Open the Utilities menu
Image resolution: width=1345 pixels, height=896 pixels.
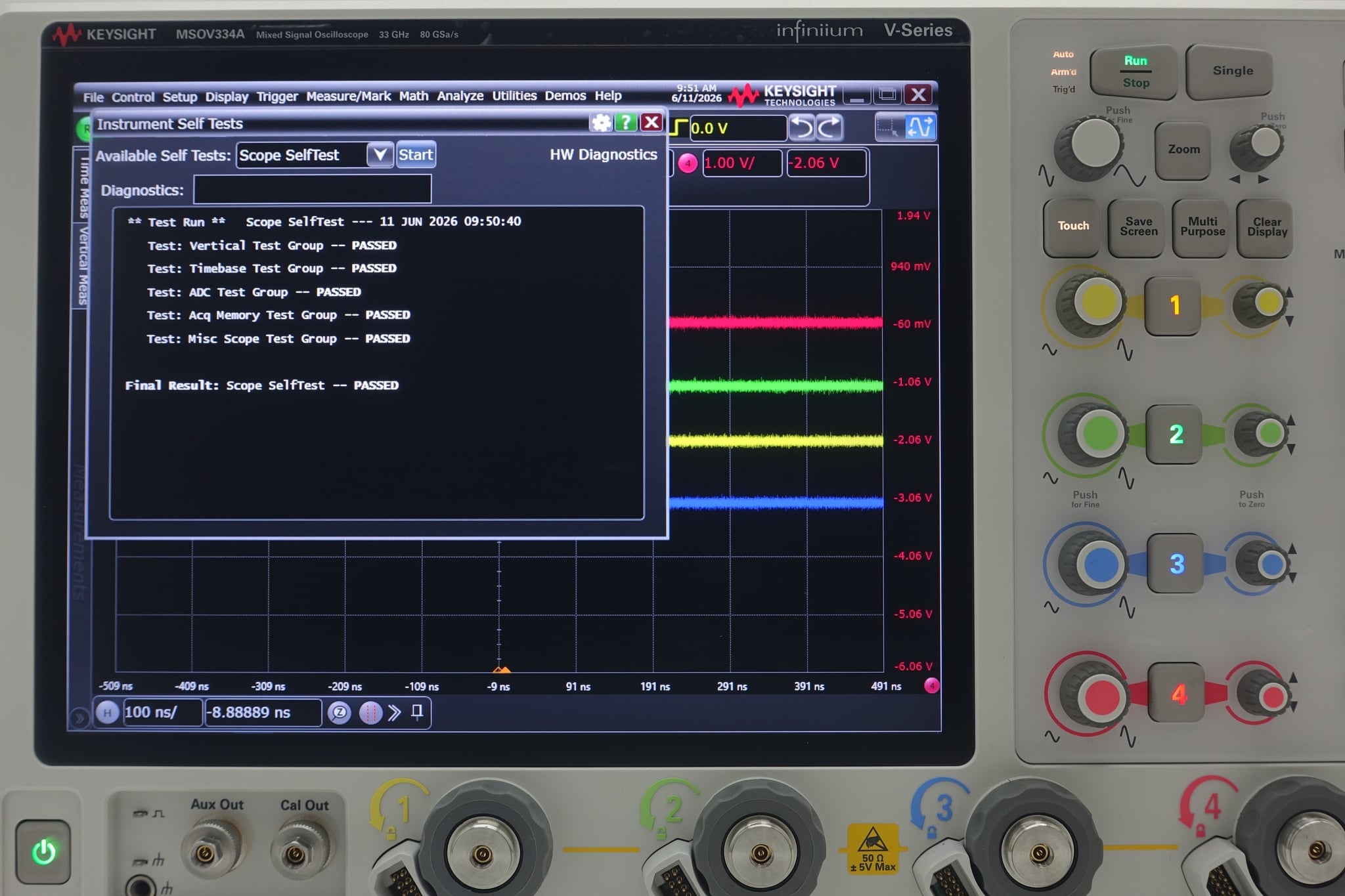coord(514,96)
